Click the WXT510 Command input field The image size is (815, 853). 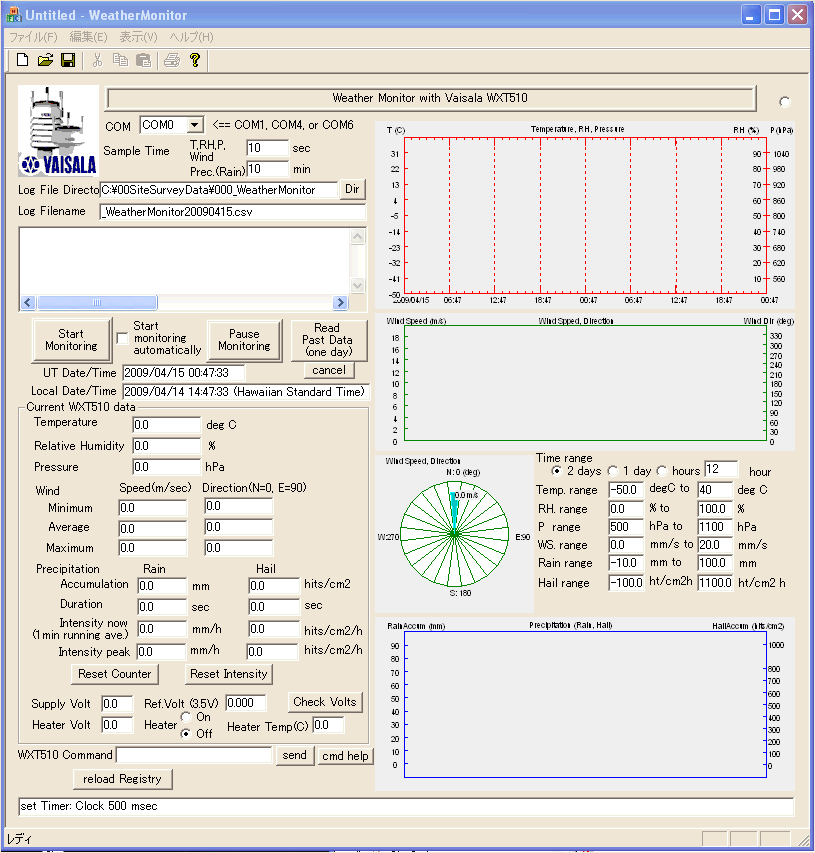pyautogui.click(x=194, y=756)
